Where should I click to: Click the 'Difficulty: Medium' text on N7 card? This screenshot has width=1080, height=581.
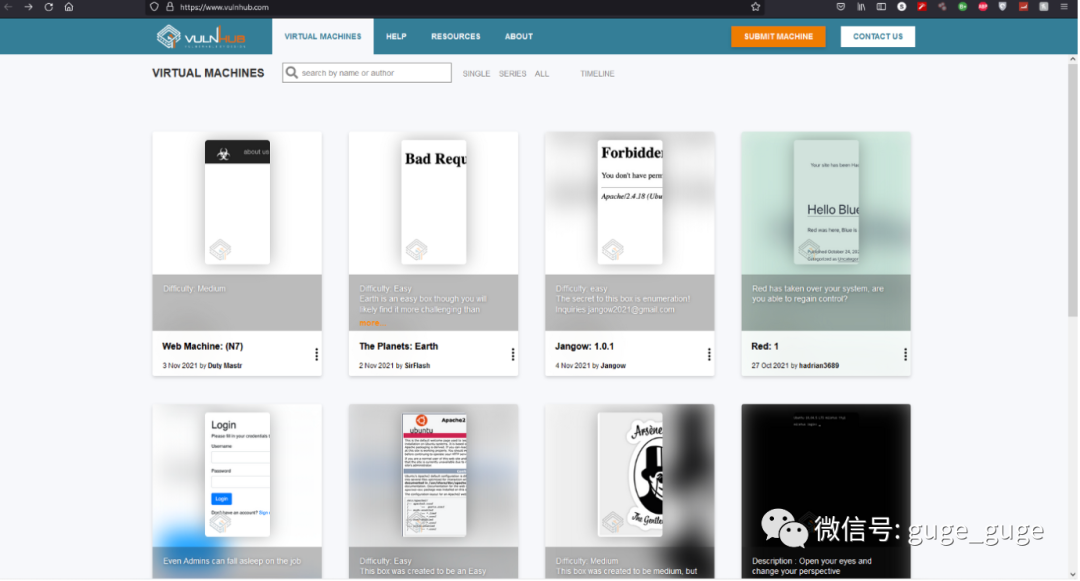(194, 288)
